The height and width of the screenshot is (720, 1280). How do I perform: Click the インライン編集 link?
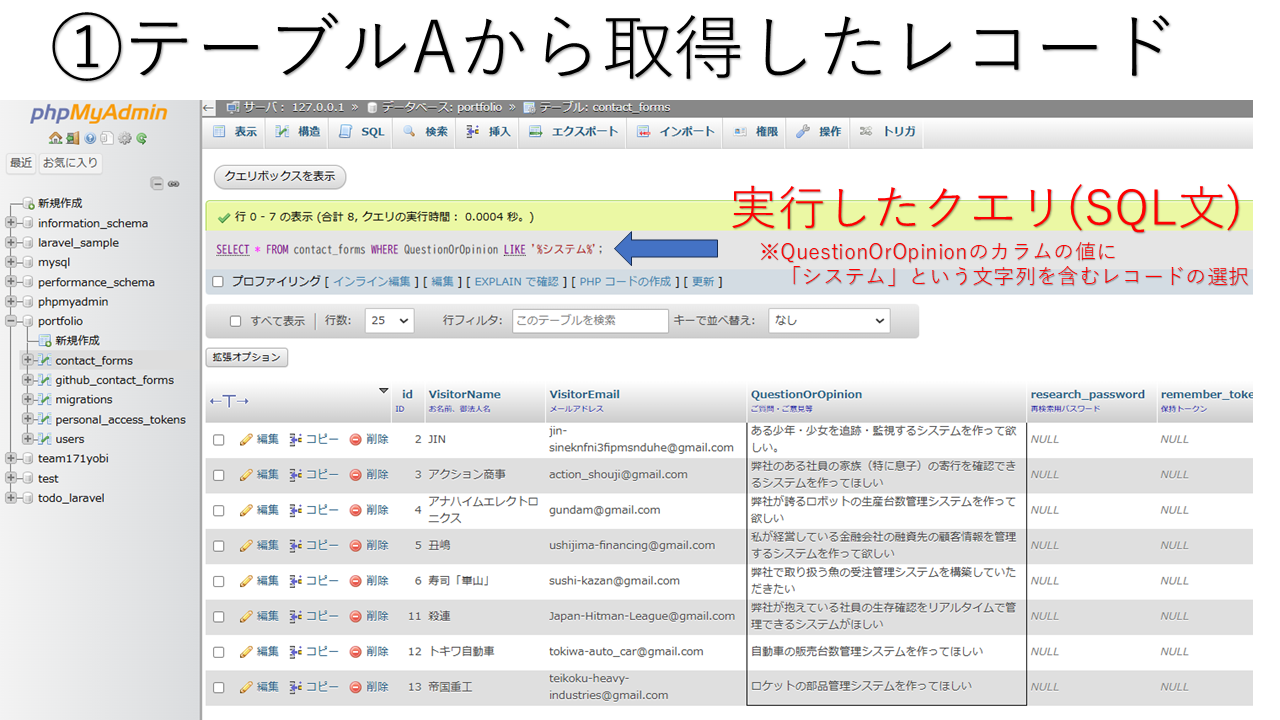tap(371, 282)
